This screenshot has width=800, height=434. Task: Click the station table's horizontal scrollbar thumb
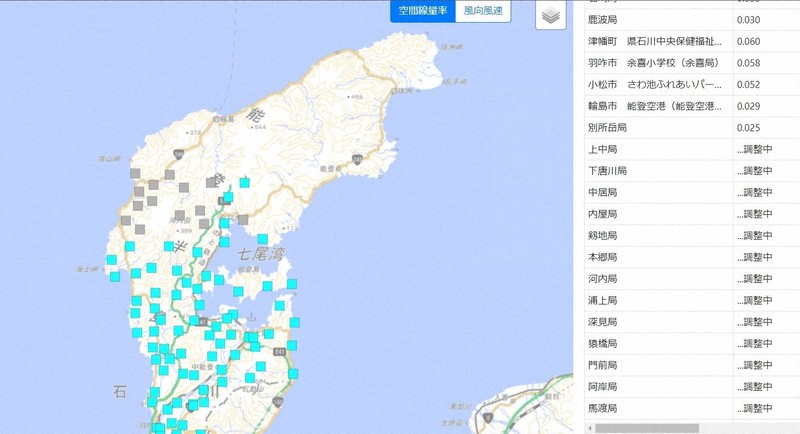[x=646, y=428]
